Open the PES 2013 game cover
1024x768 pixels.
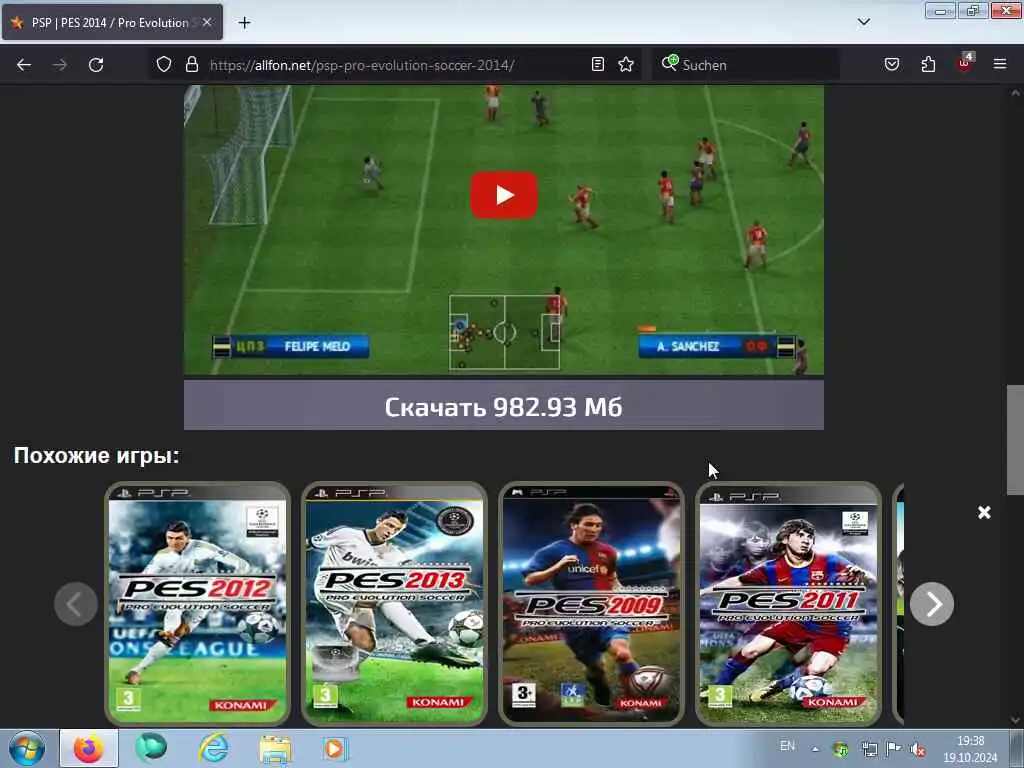[x=394, y=604]
